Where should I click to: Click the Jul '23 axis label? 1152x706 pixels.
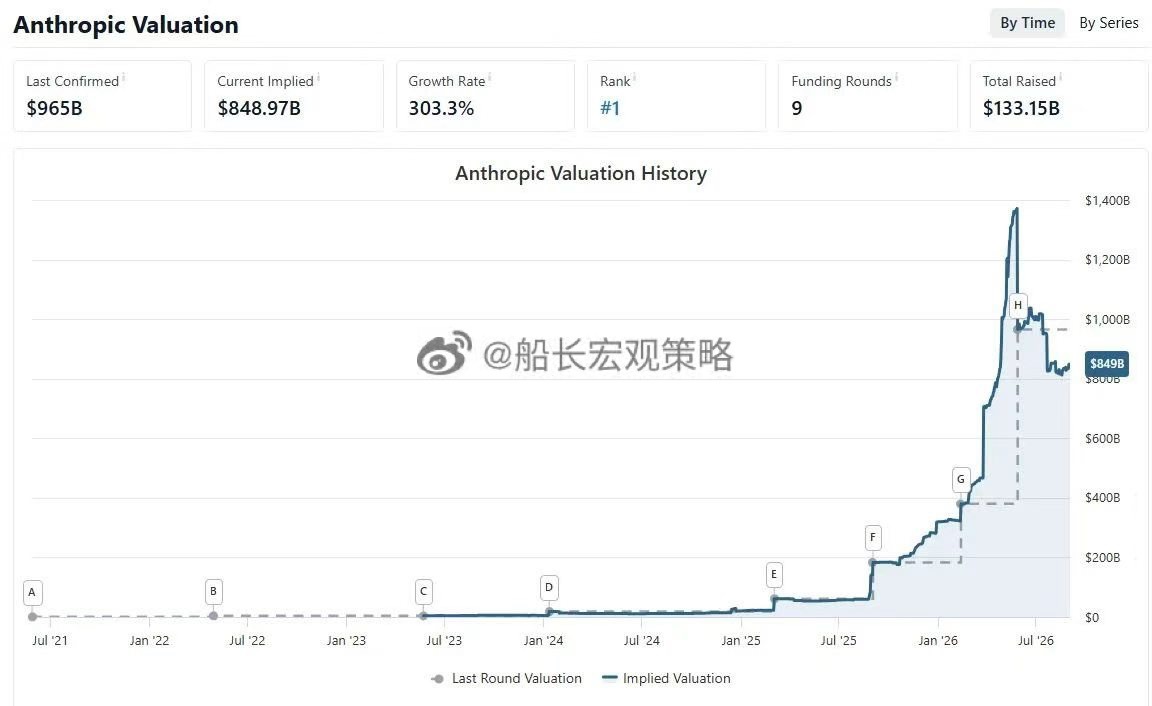[x=444, y=641]
